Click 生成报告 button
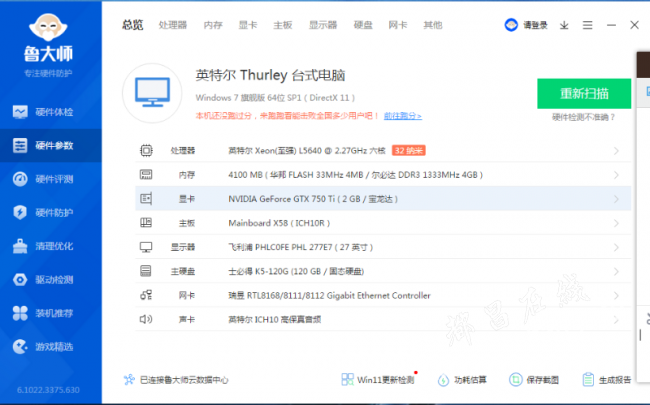 606,380
